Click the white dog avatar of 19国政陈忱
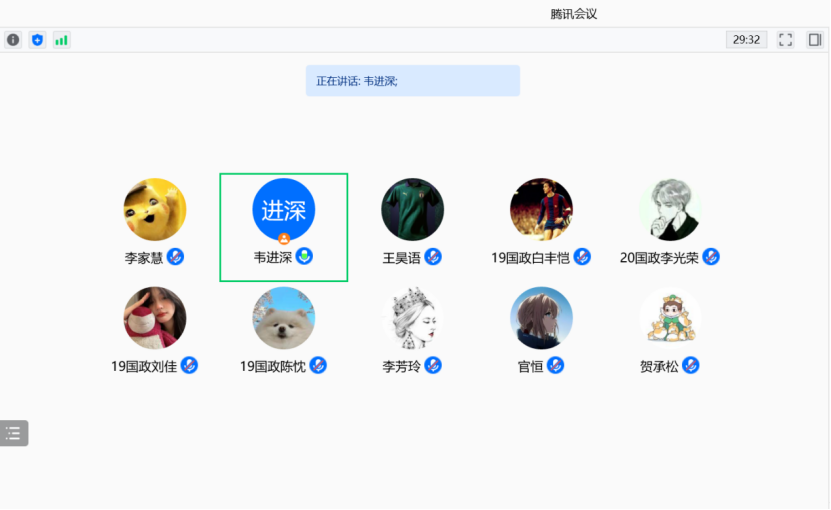 tap(284, 318)
